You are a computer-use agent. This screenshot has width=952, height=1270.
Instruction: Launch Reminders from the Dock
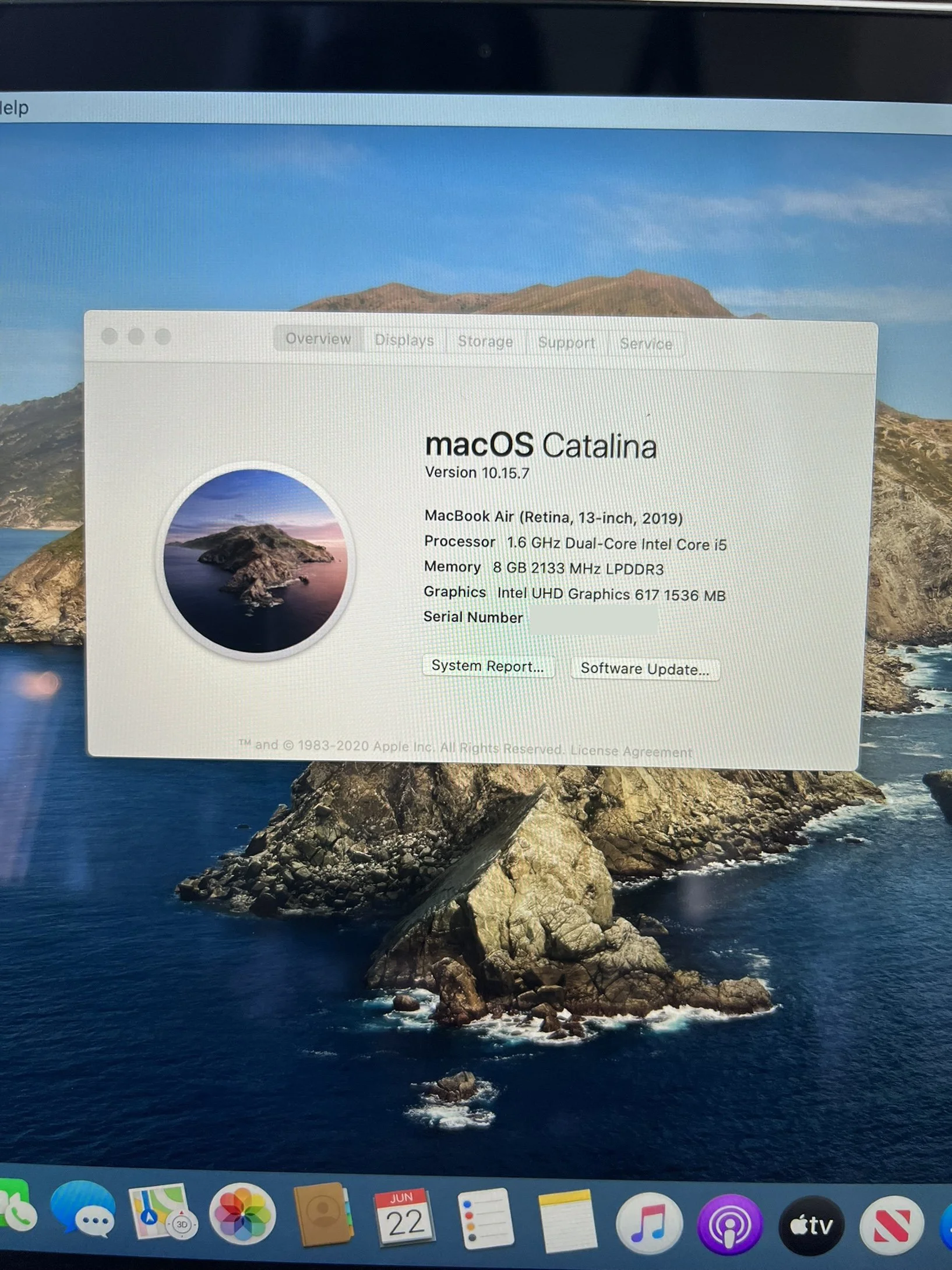click(485, 1219)
